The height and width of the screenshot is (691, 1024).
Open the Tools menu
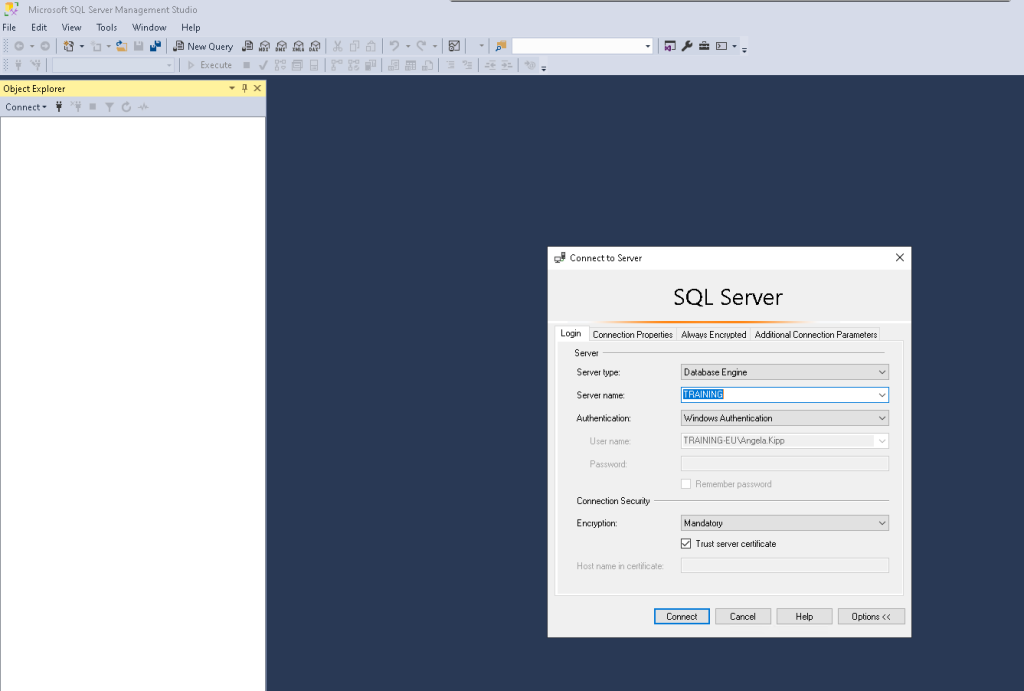pyautogui.click(x=106, y=27)
